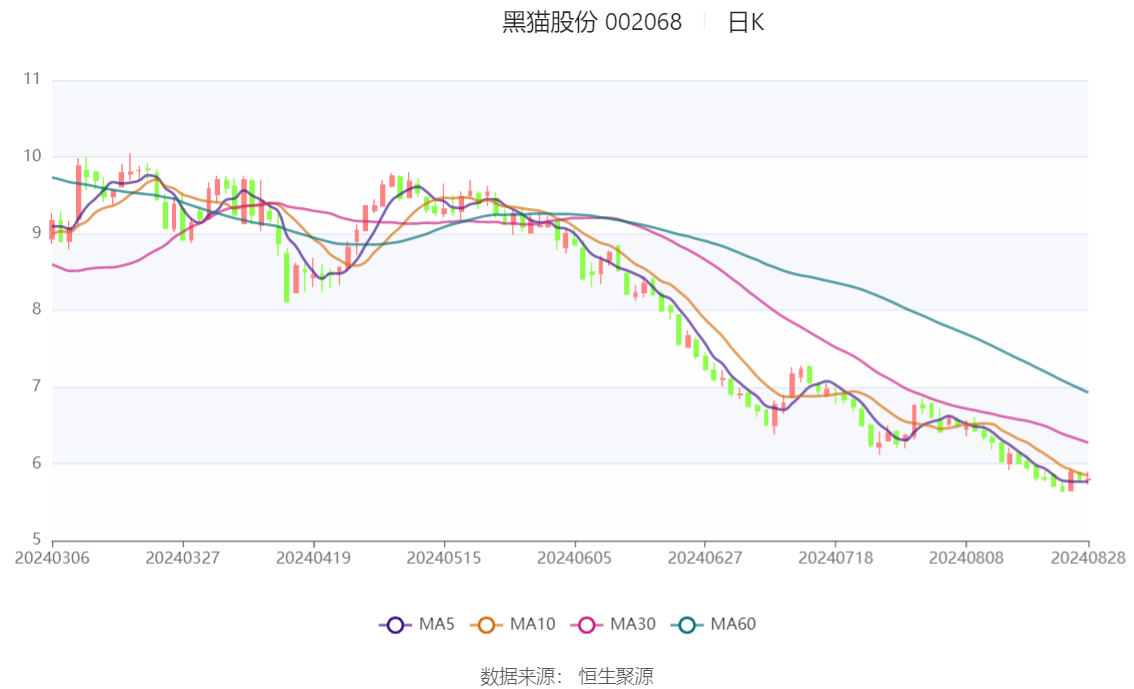Click the y-axis value 7

pos(36,387)
